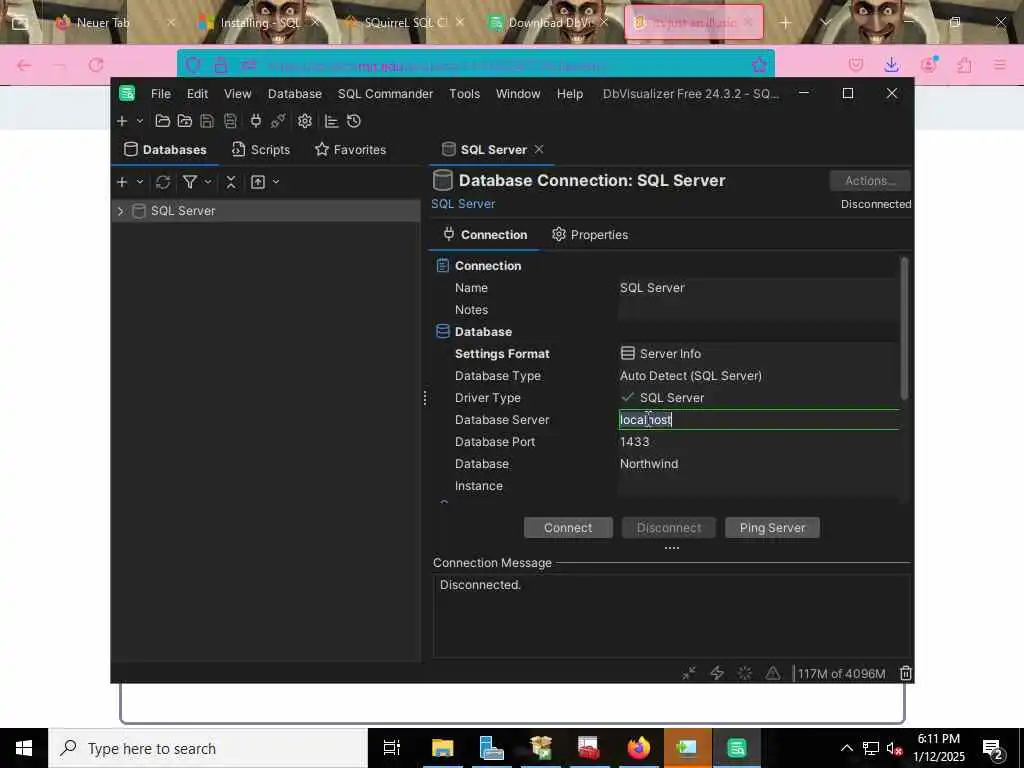This screenshot has width=1024, height=768.
Task: Open the Window menu
Action: pos(518,94)
